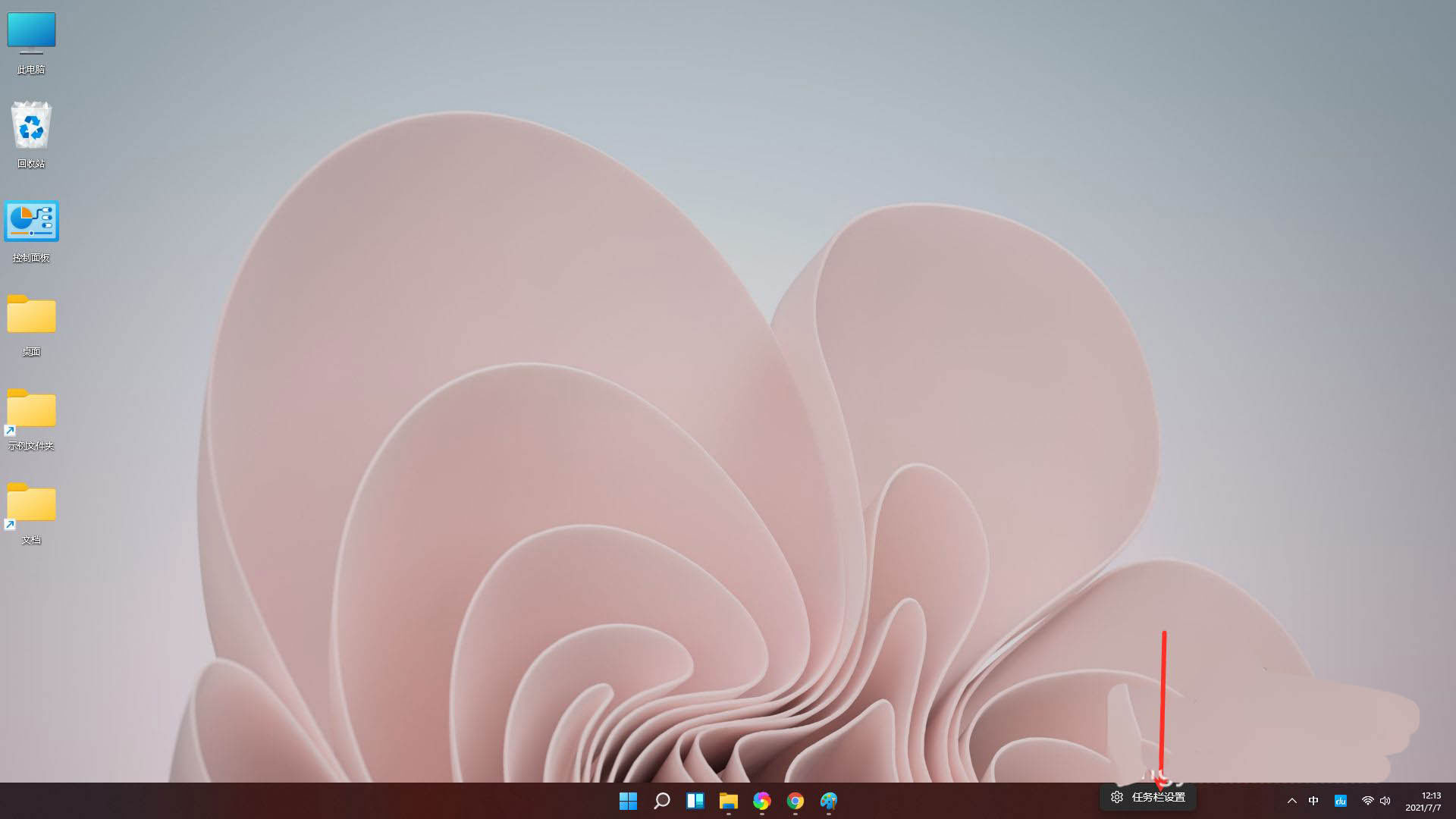The width and height of the screenshot is (1456, 819).
Task: Click the Wi-Fi network icon
Action: coord(1367,800)
